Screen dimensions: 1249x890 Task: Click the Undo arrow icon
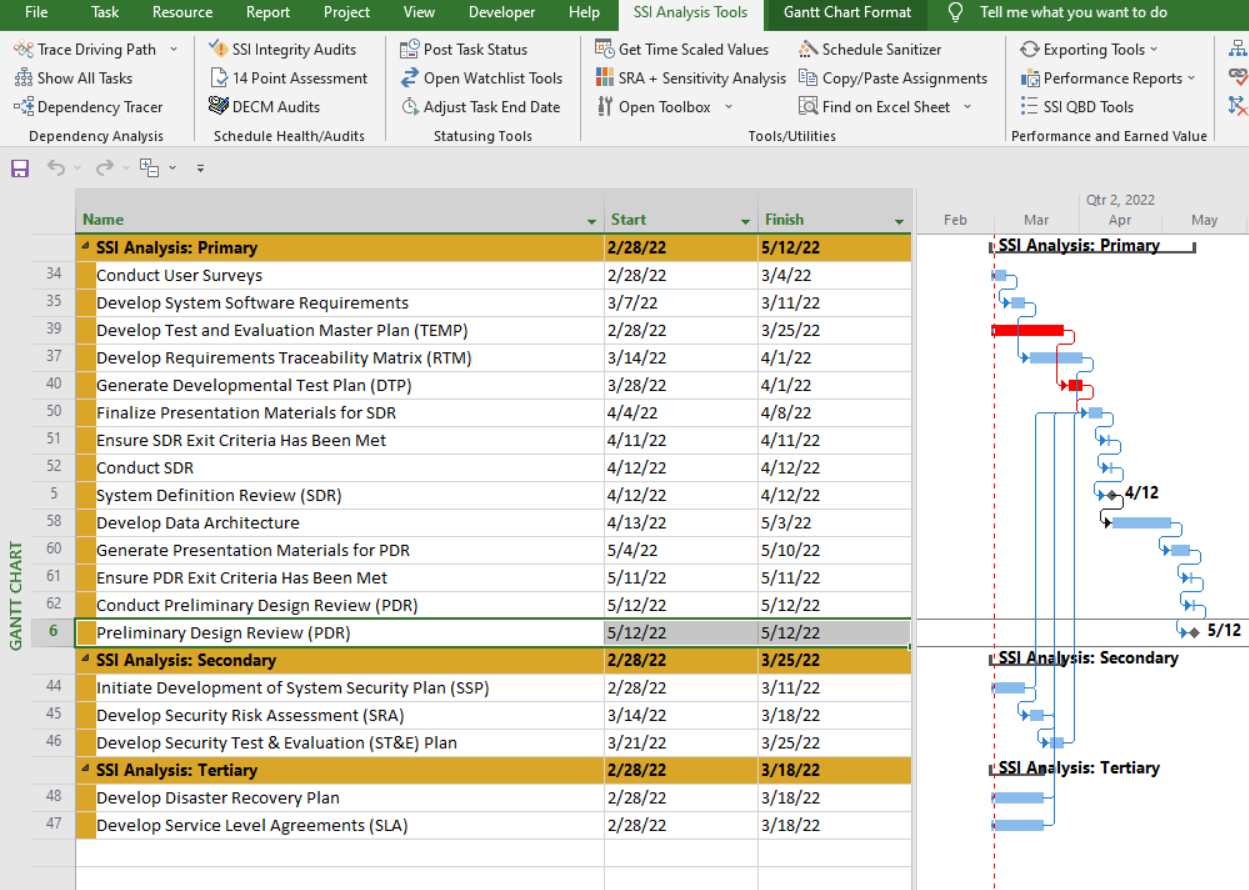coord(56,168)
